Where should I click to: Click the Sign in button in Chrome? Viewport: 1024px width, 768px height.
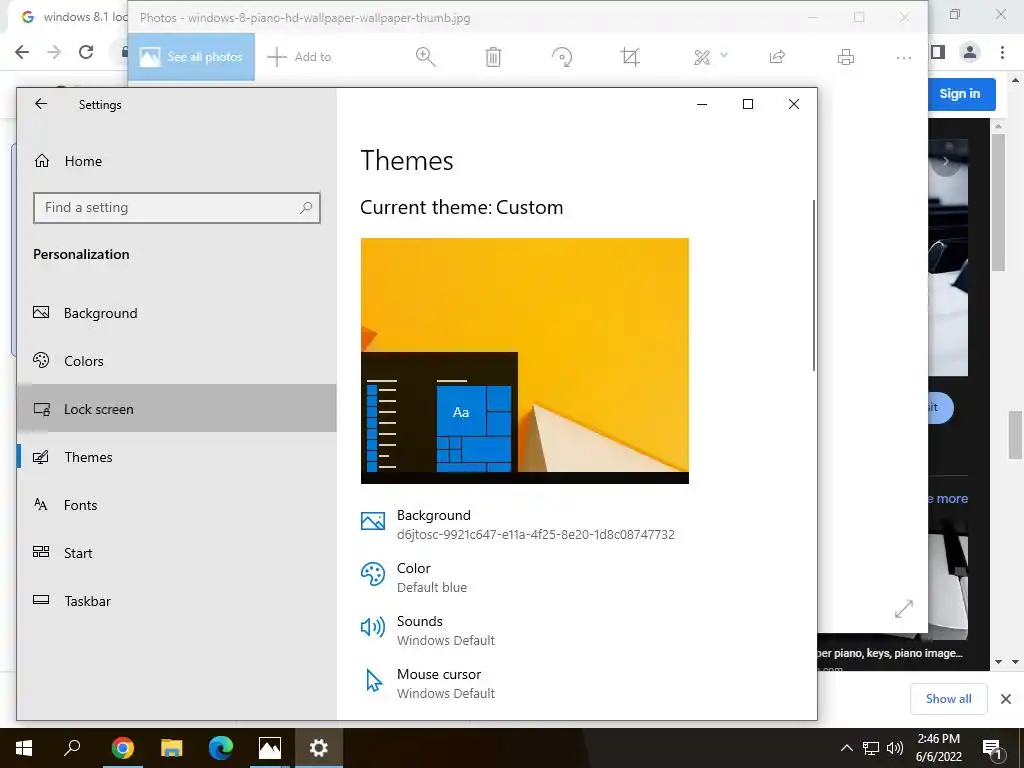960,94
